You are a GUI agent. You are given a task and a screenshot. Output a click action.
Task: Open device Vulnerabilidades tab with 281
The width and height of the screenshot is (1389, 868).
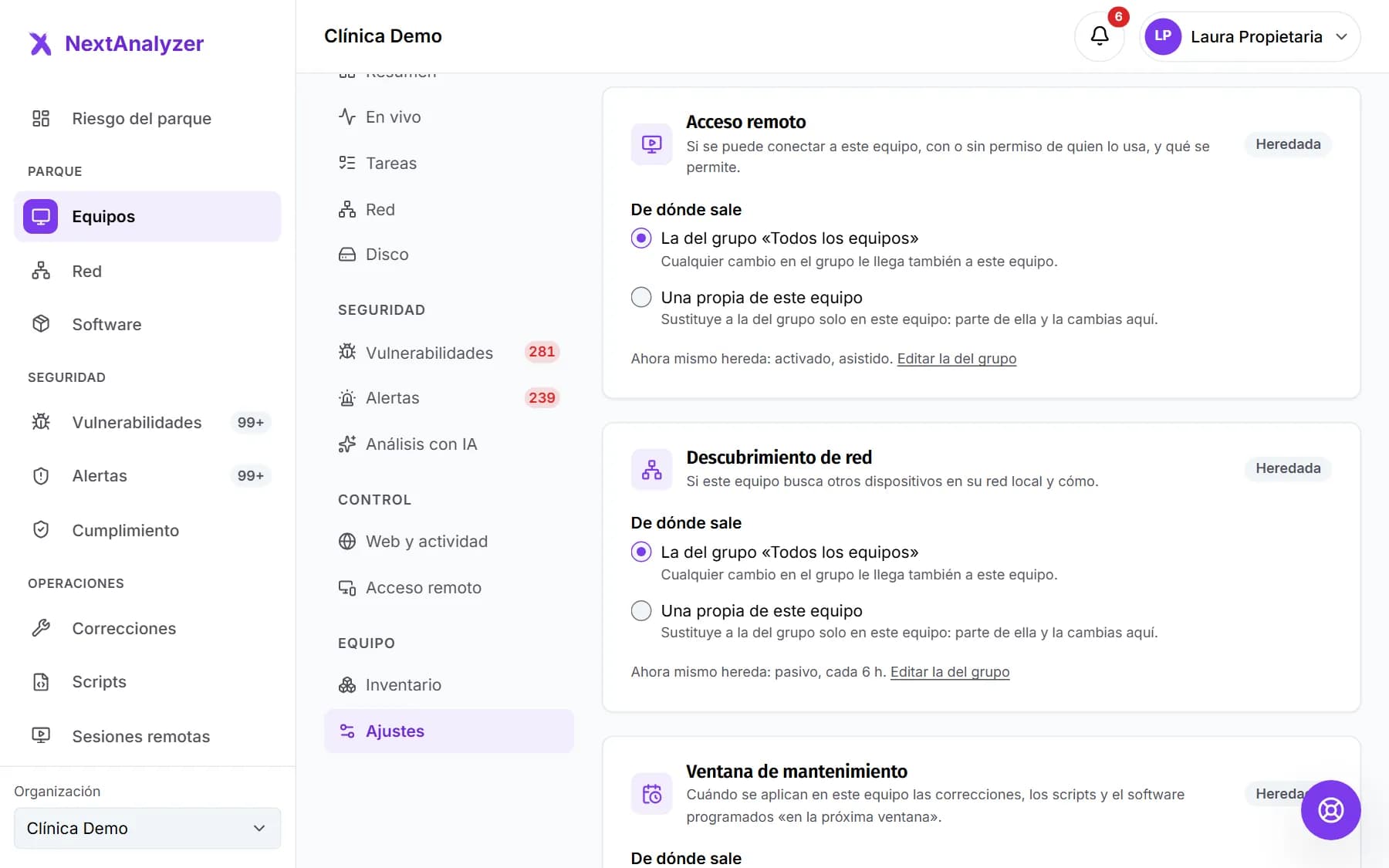[x=449, y=353]
